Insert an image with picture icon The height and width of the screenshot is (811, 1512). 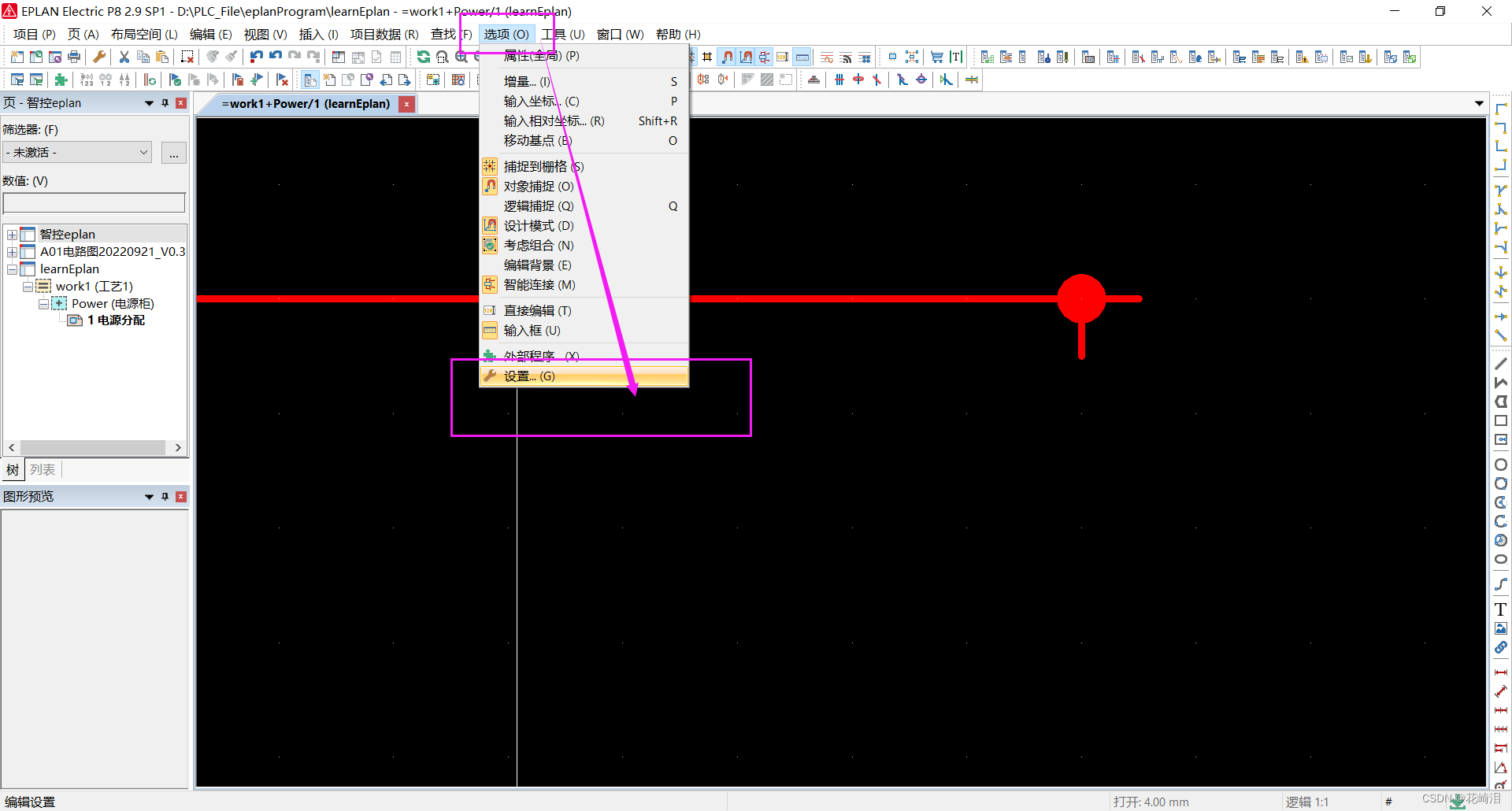pos(1501,628)
